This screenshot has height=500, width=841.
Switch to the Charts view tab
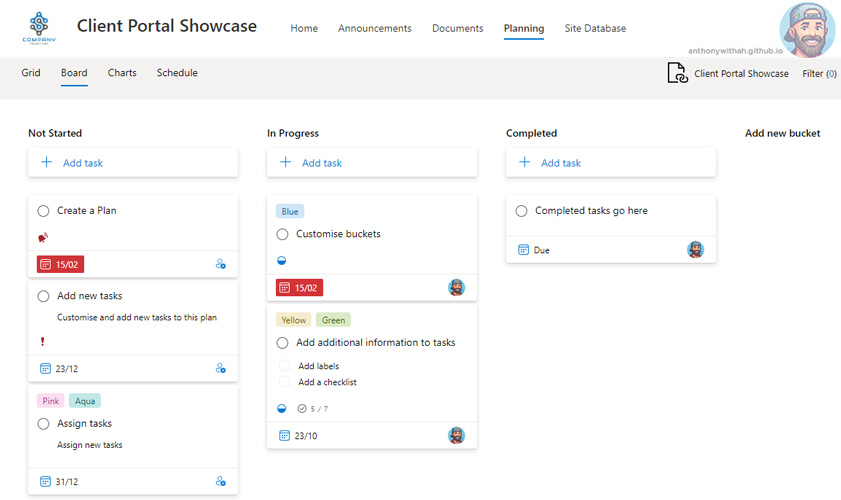(122, 73)
